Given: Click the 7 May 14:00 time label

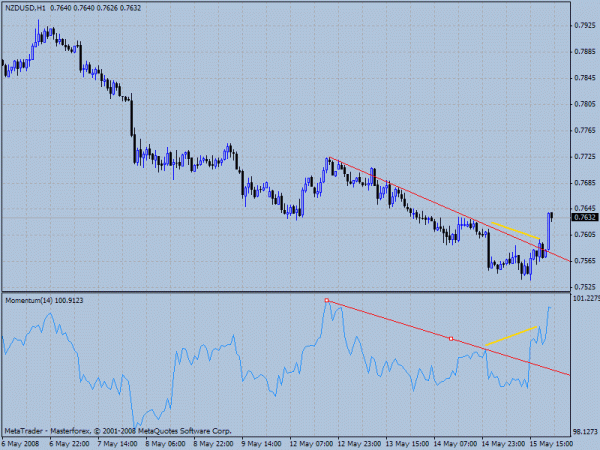Looking at the screenshot, I should 117,444.
